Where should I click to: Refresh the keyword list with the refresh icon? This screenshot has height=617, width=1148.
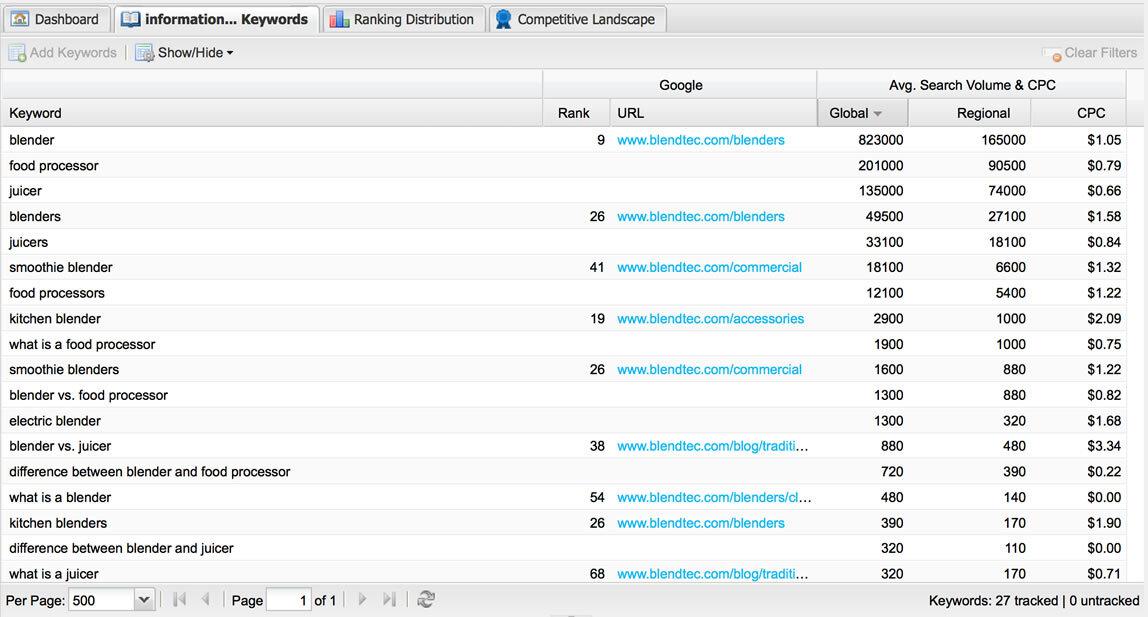click(x=426, y=600)
